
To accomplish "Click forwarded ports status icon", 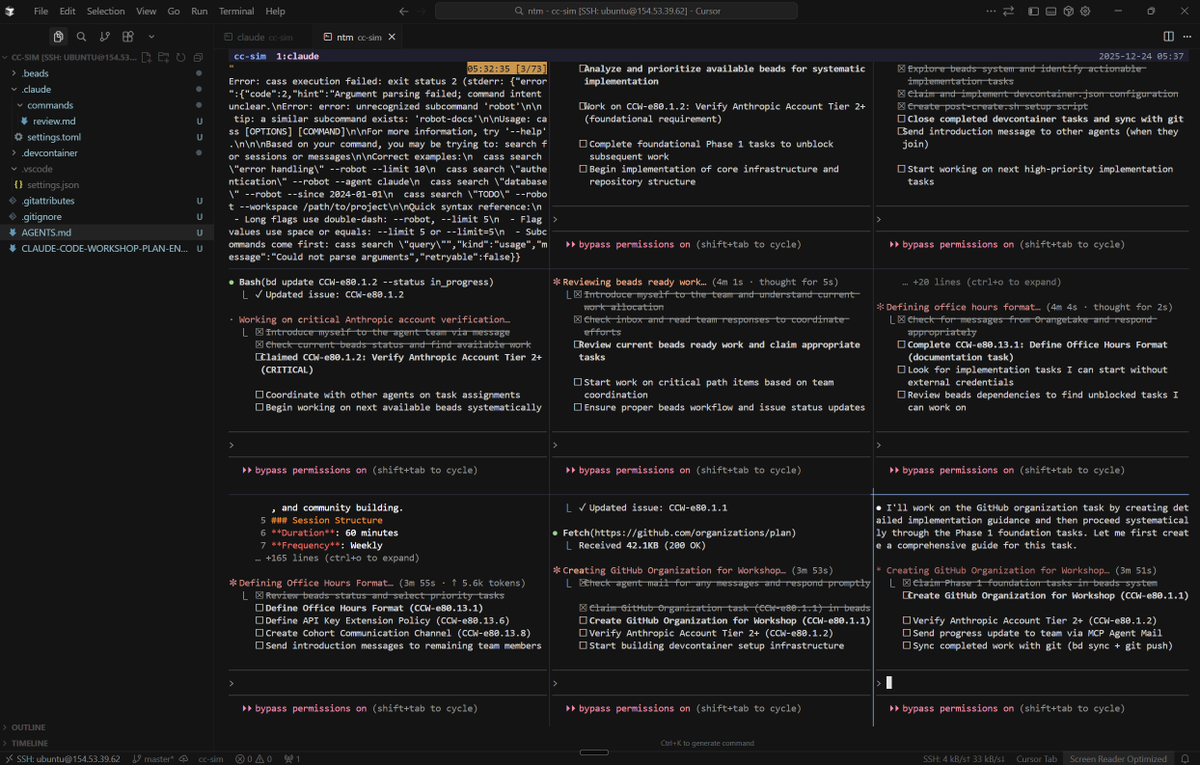I will [292, 758].
